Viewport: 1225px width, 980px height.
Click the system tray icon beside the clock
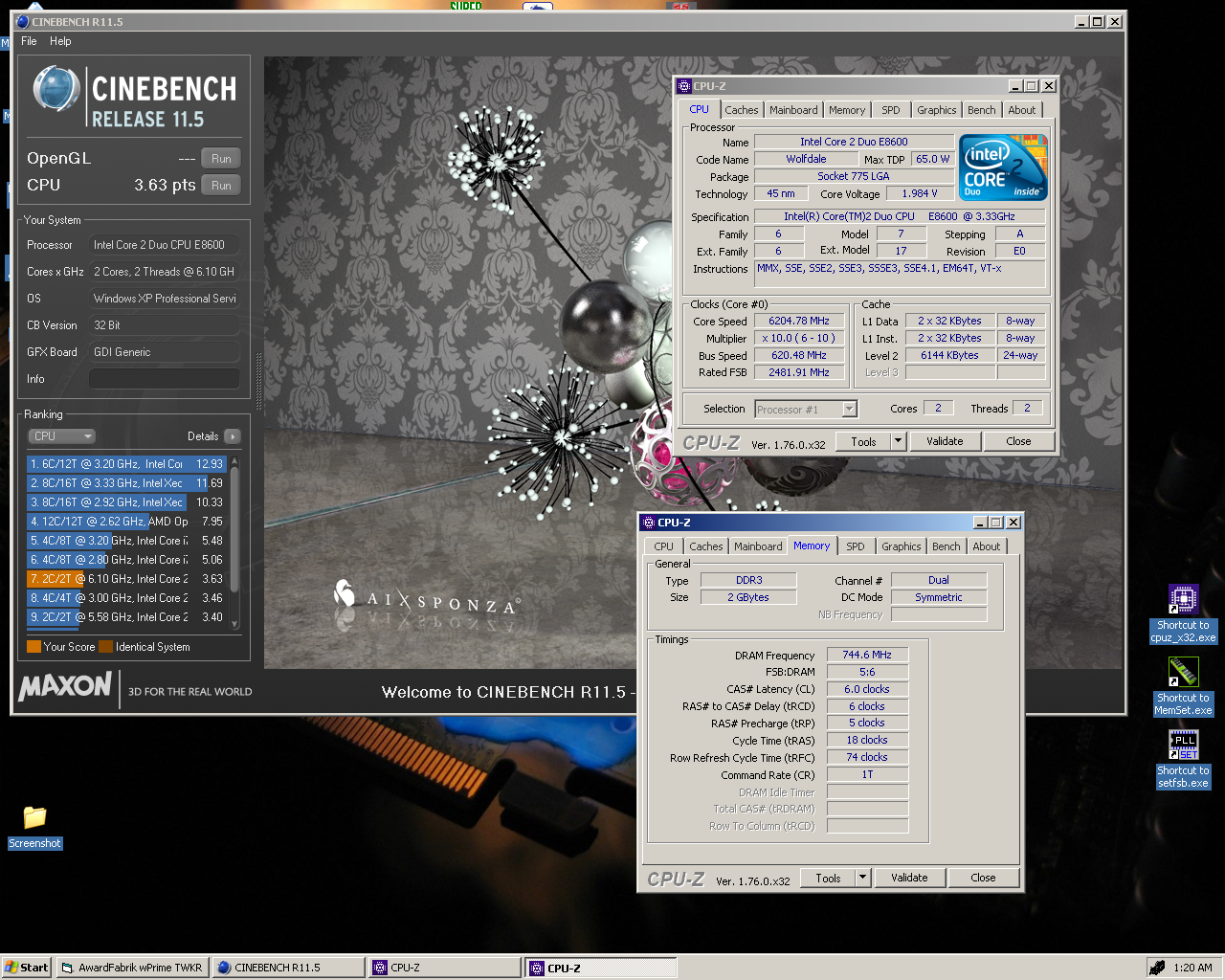1157,968
